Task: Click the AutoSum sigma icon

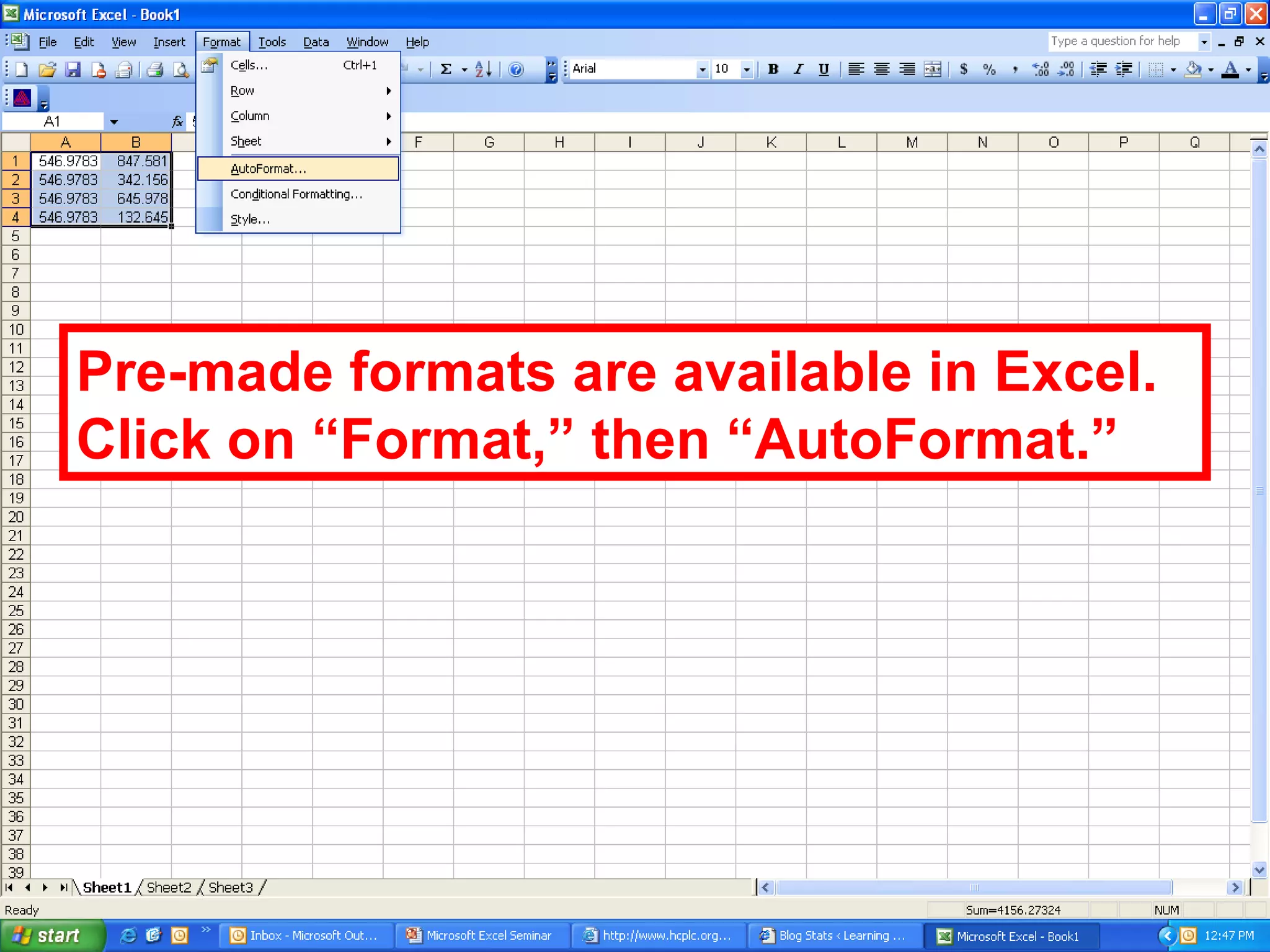Action: [445, 69]
